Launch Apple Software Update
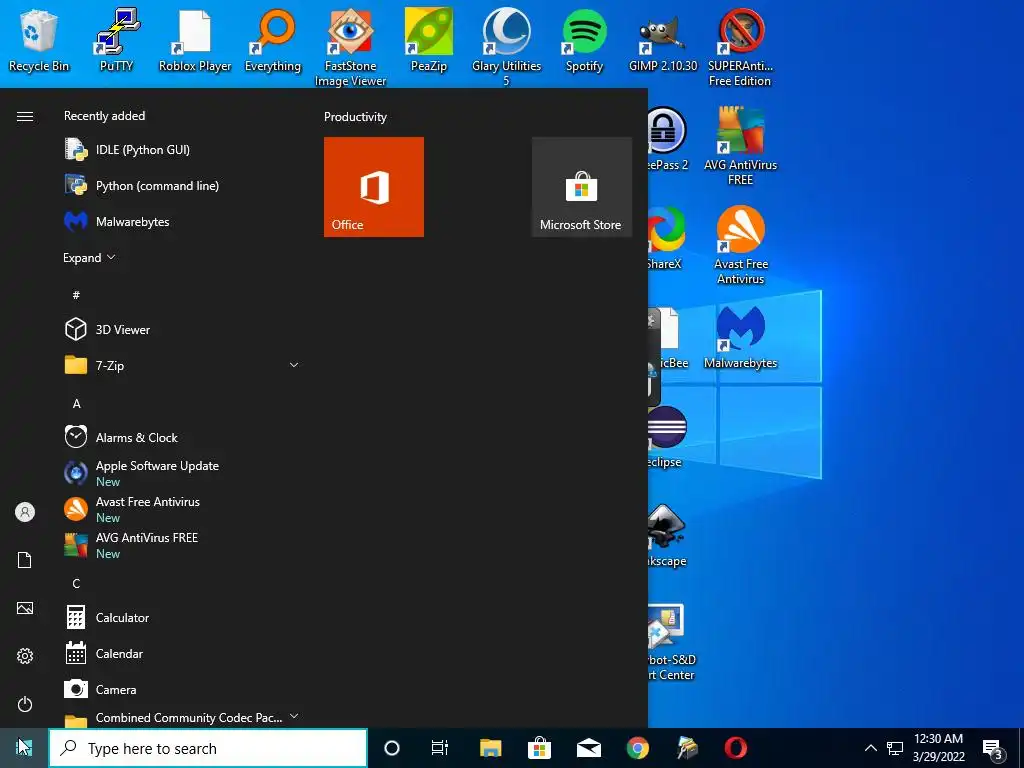1024x768 pixels. coord(182,473)
